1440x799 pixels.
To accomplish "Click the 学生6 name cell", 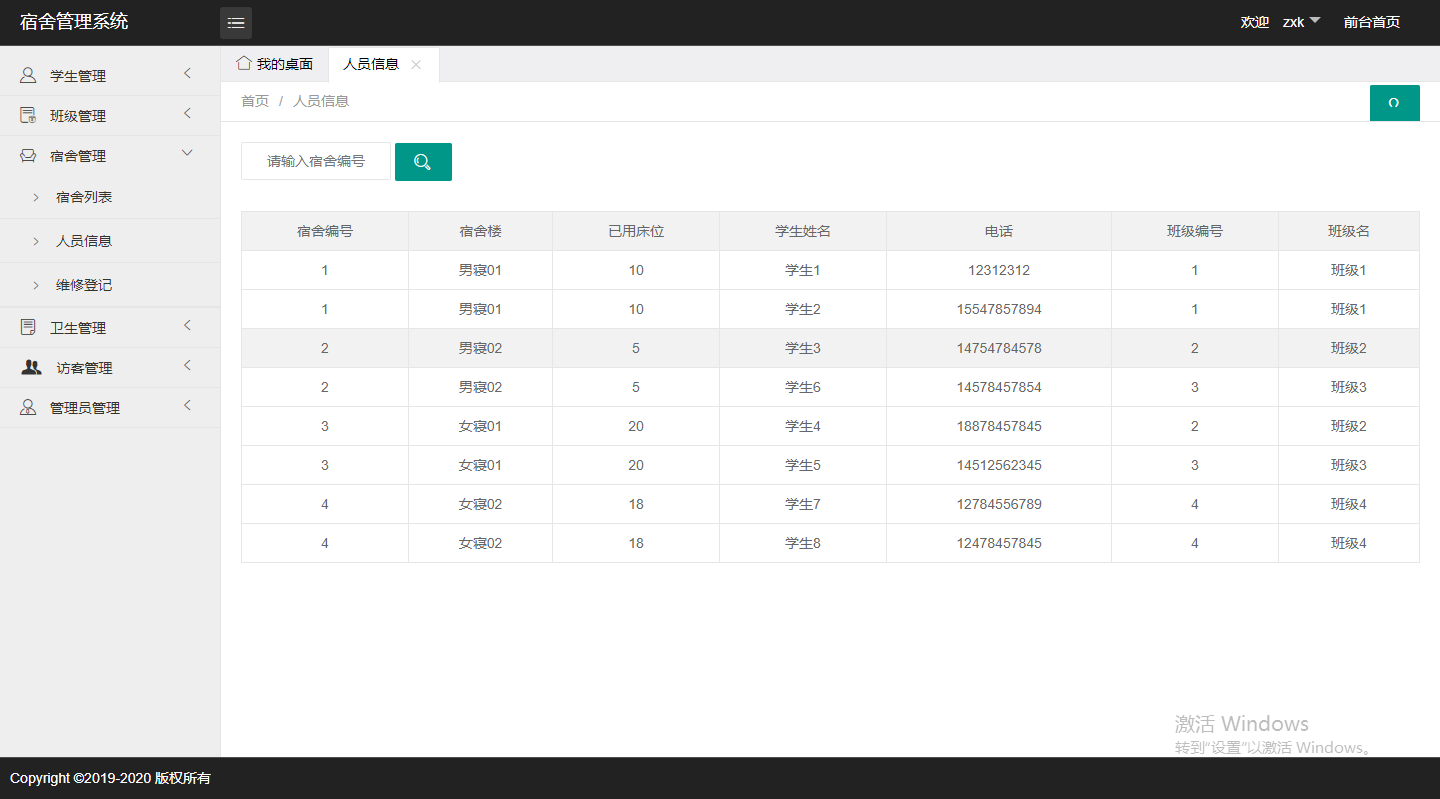I will (803, 387).
